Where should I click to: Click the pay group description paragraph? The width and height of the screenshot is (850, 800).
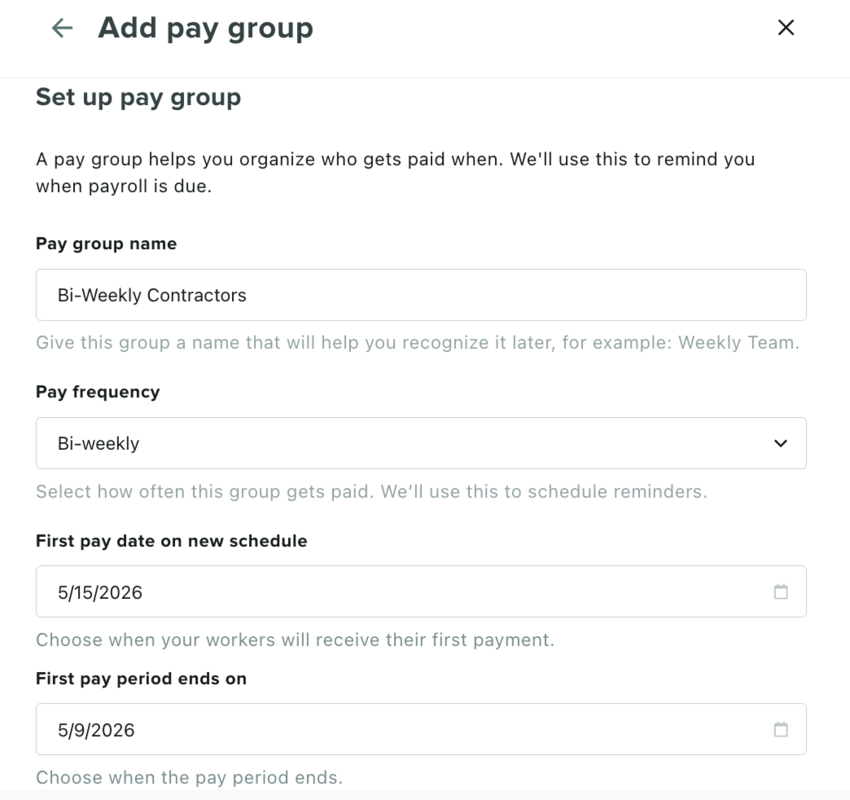(x=395, y=172)
